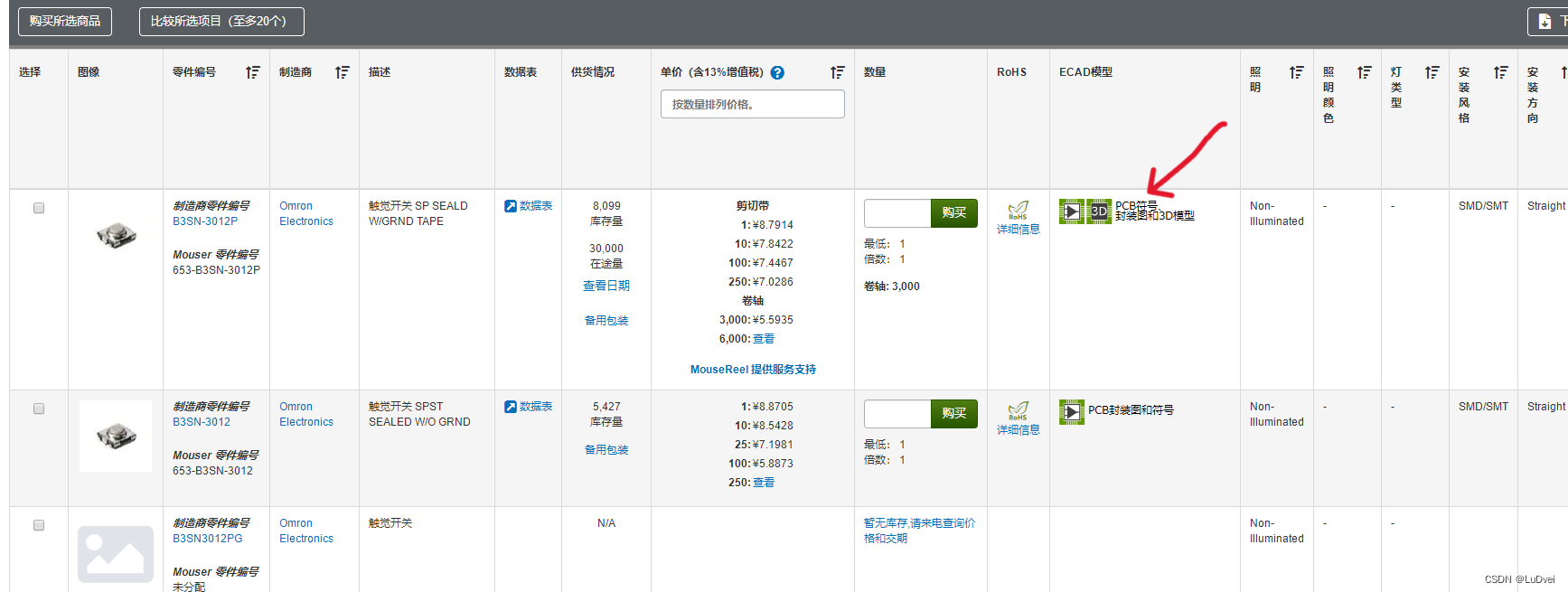Click 详细信息 RoHS link for B3SN-3012P
This screenshot has width=1568, height=592.
pyautogui.click(x=1019, y=230)
